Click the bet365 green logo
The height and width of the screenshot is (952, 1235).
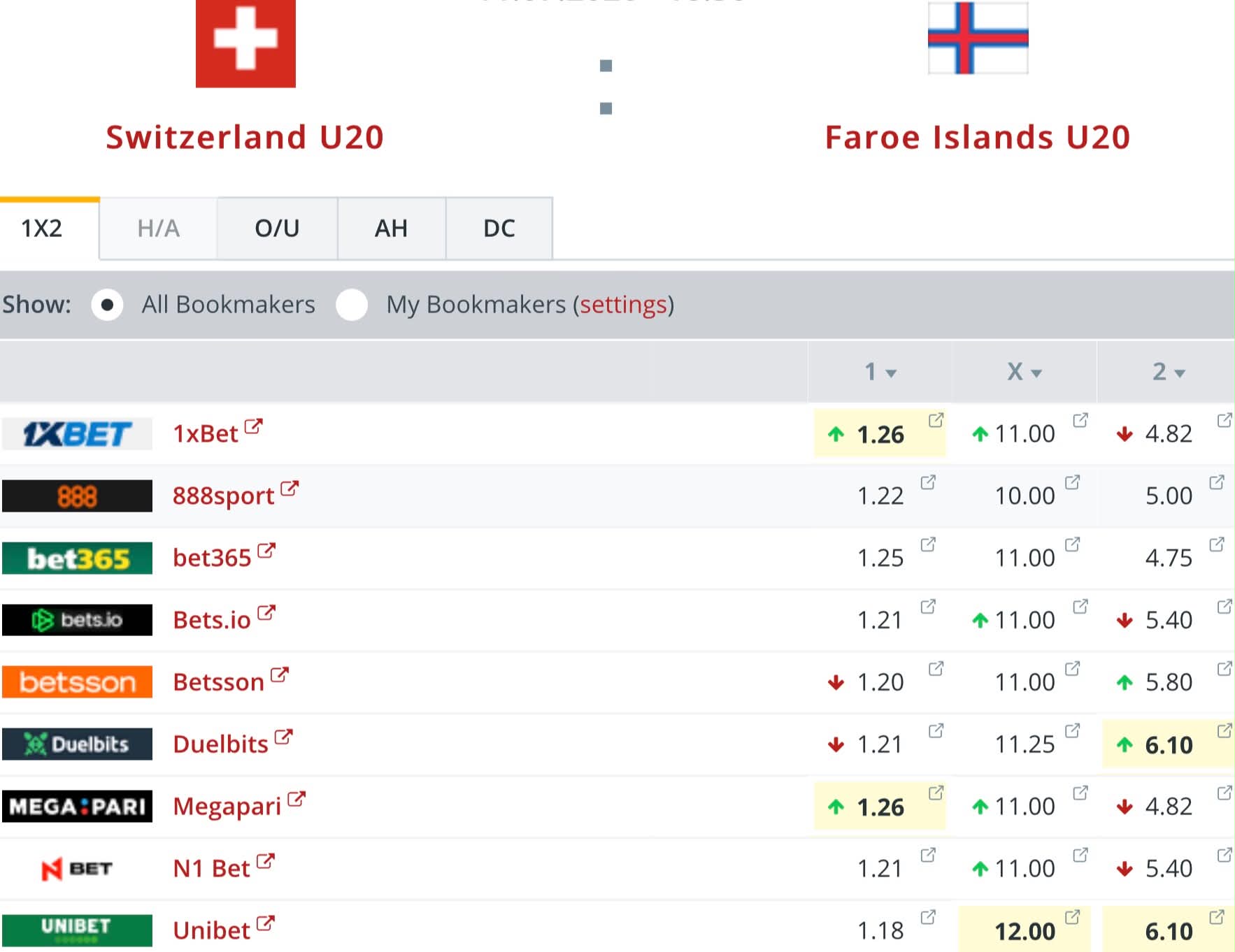[x=77, y=558]
